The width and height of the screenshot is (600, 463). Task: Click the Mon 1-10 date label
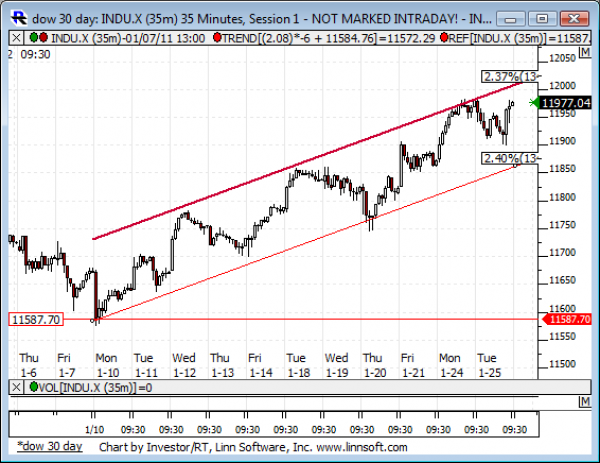coord(107,365)
